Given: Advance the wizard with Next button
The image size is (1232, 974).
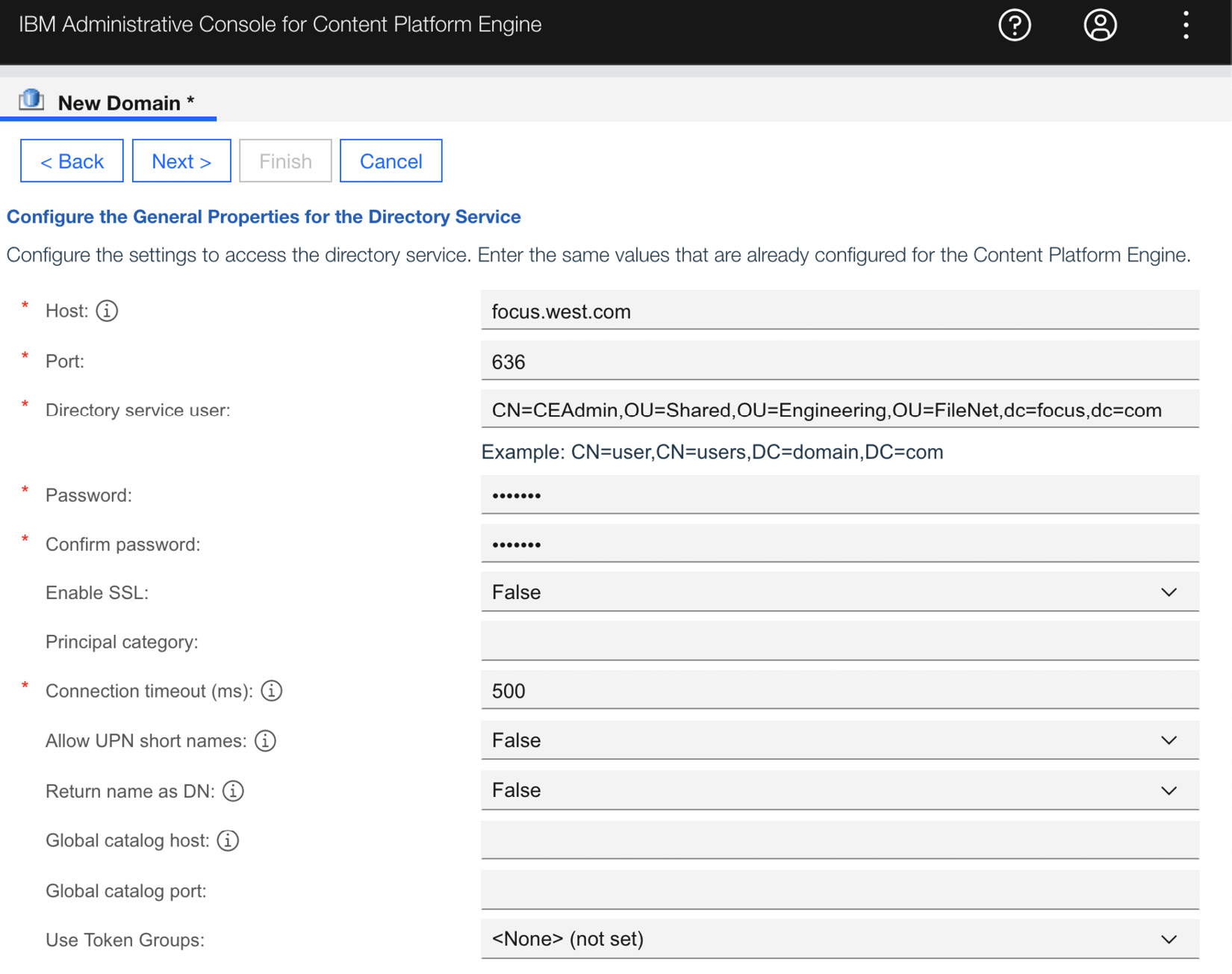Looking at the screenshot, I should [x=181, y=161].
